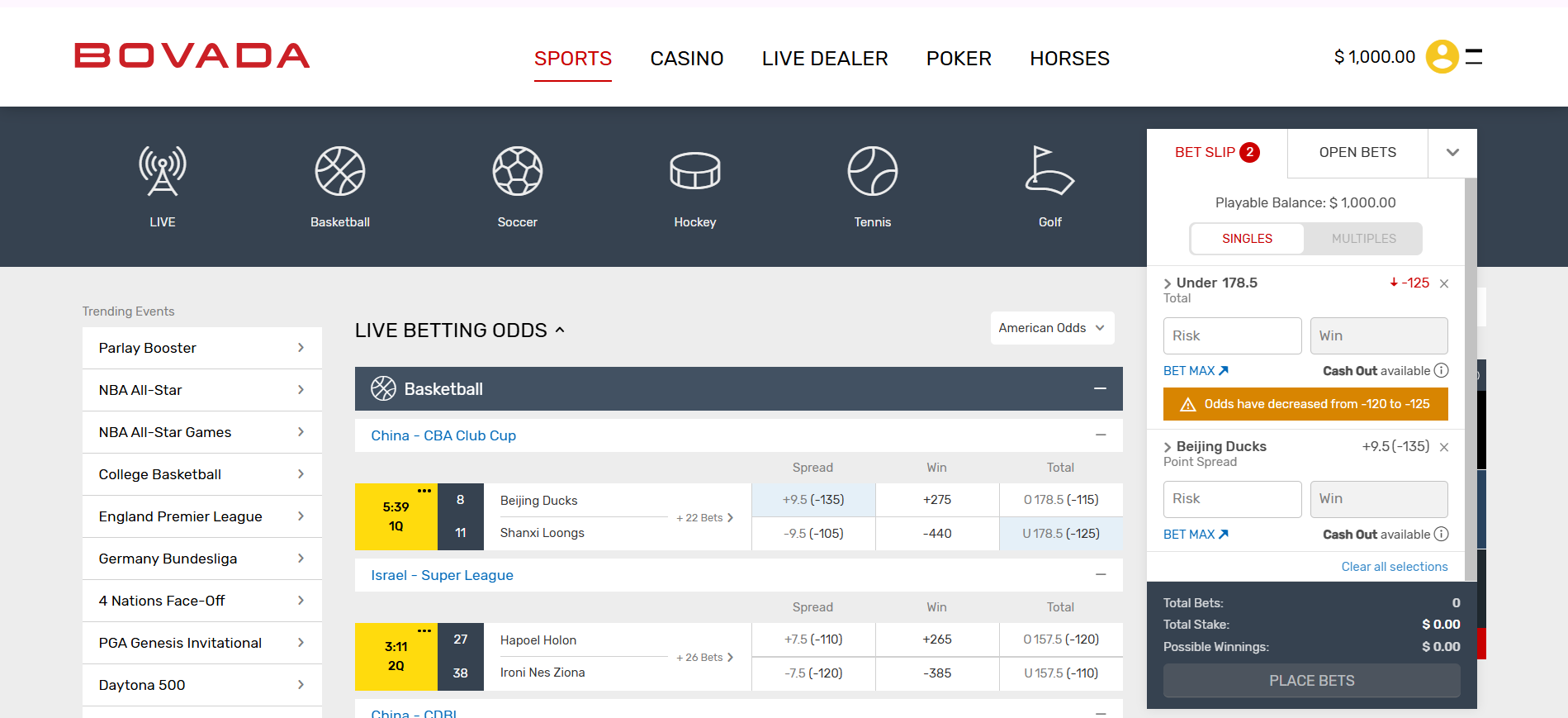Open the Golf flag icon
Image resolution: width=1568 pixels, height=718 pixels.
1049,171
